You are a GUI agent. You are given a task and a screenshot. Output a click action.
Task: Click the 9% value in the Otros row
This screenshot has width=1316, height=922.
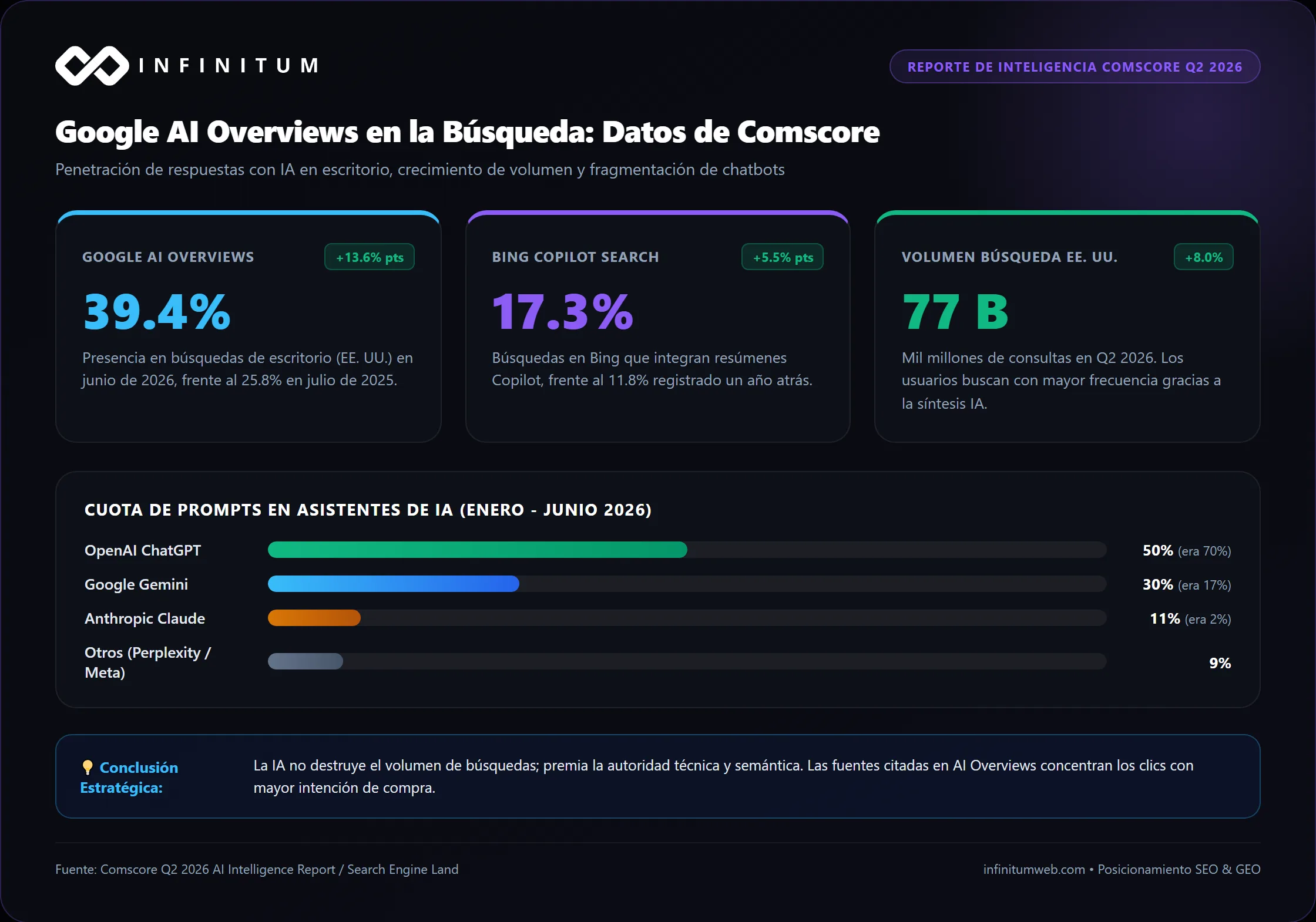(1220, 663)
